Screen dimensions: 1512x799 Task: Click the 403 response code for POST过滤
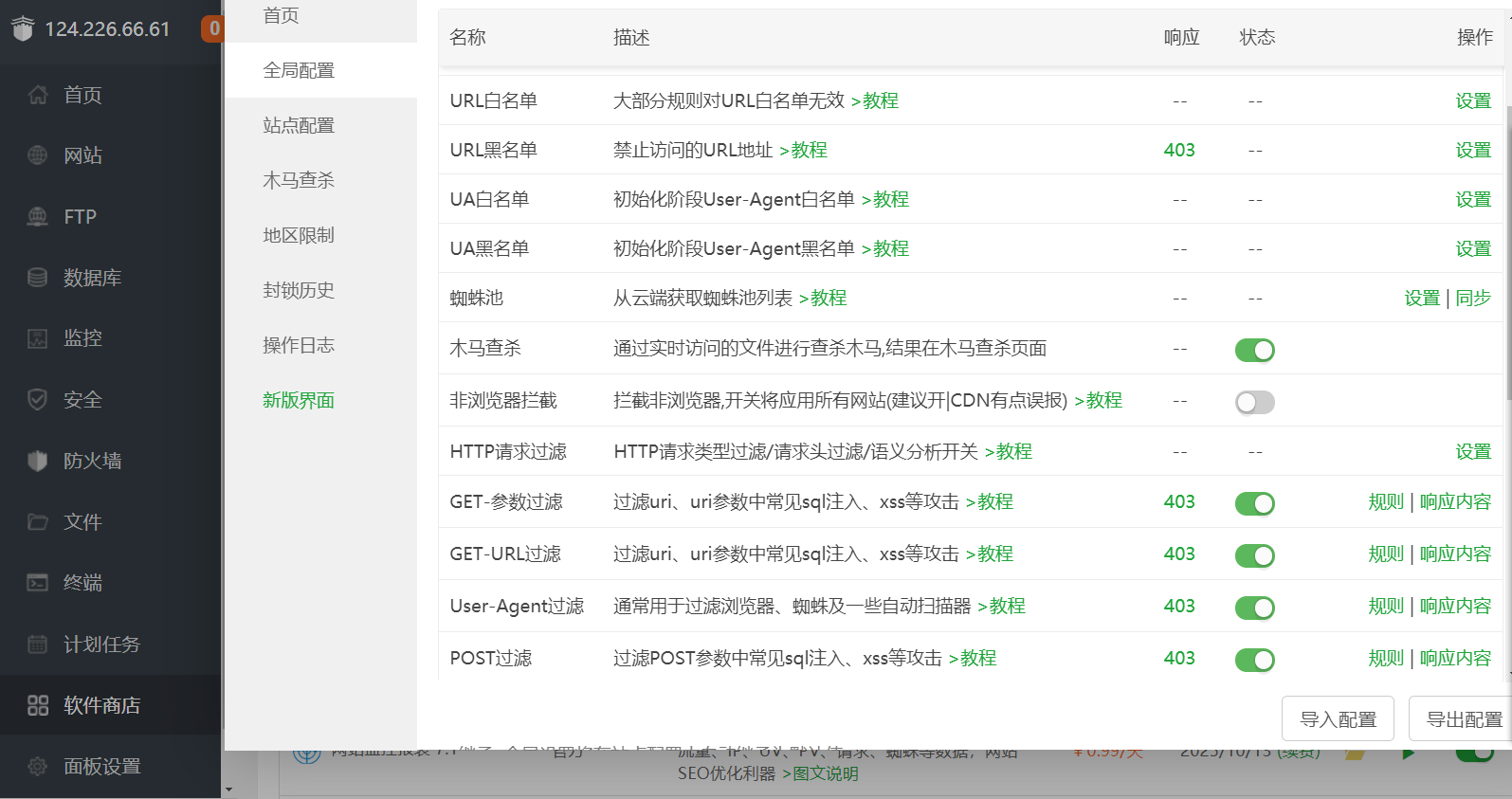(x=1179, y=658)
